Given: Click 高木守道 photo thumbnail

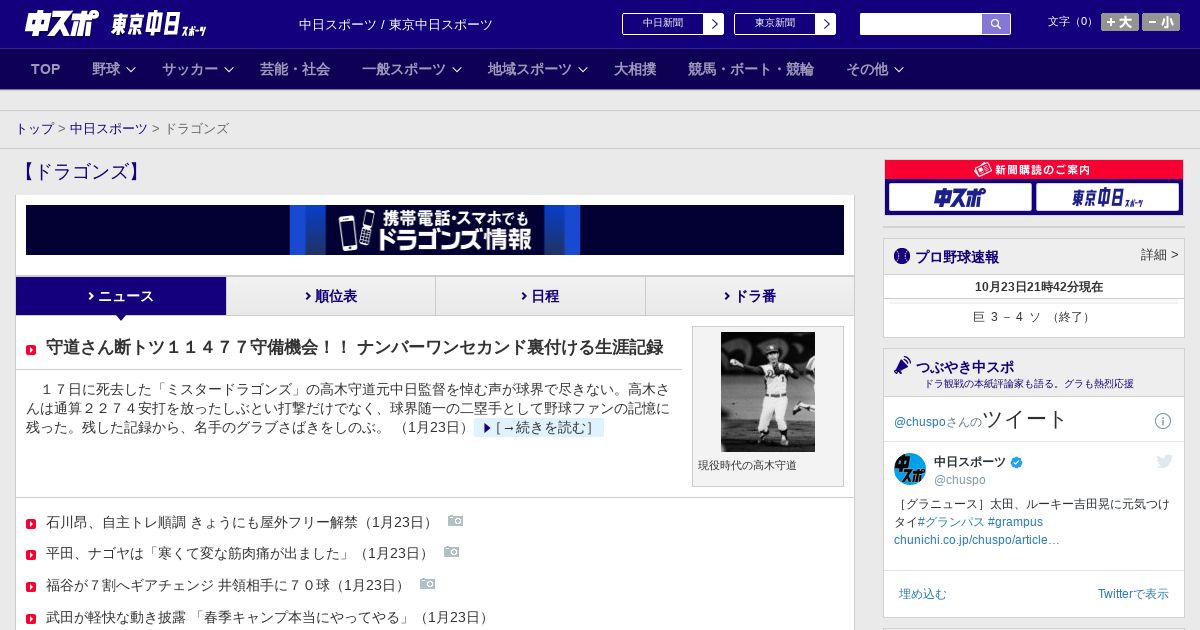Looking at the screenshot, I should (768, 392).
